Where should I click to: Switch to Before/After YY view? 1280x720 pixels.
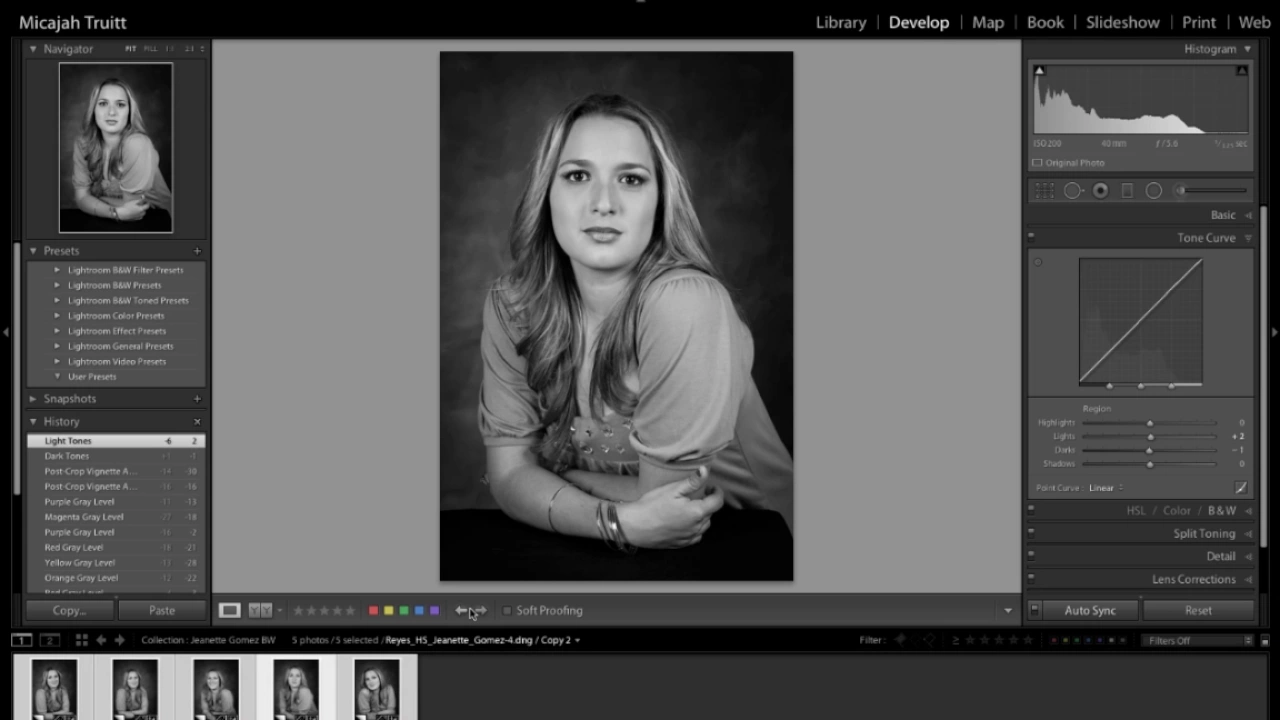coord(260,610)
